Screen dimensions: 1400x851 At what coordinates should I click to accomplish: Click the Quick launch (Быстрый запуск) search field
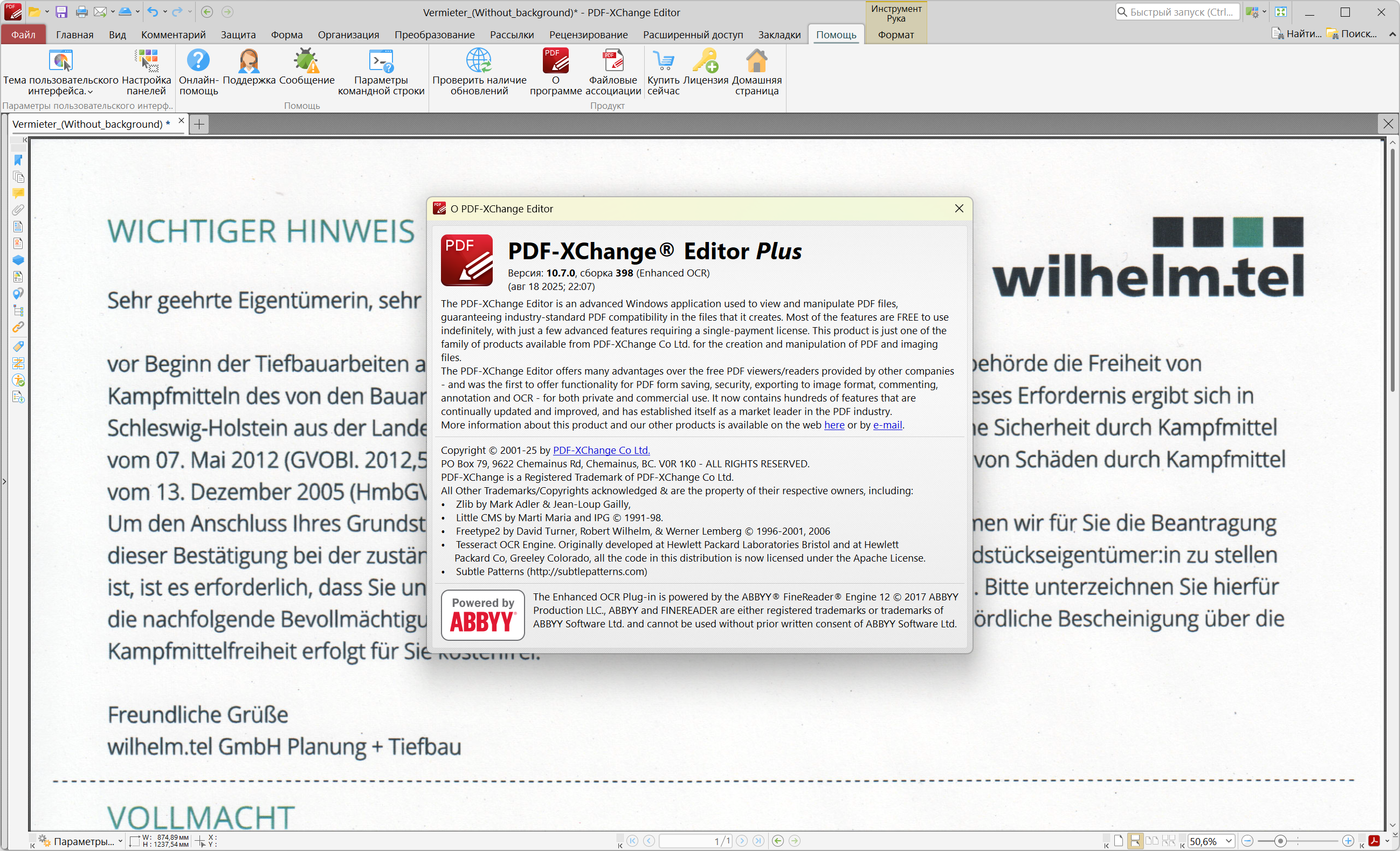coord(1177,11)
